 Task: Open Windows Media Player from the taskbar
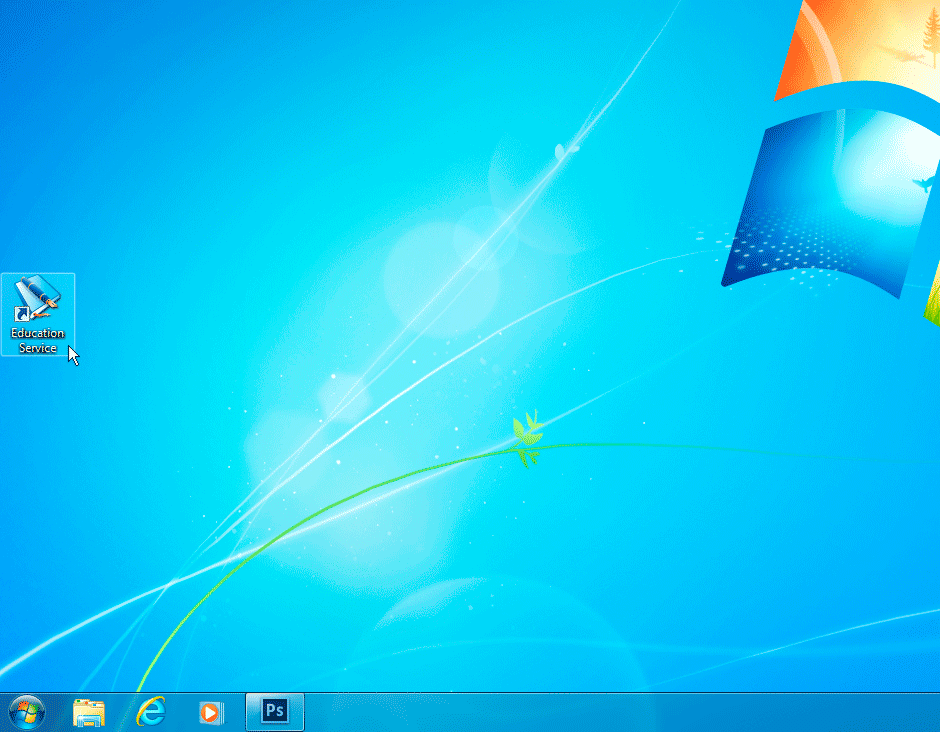[211, 713]
